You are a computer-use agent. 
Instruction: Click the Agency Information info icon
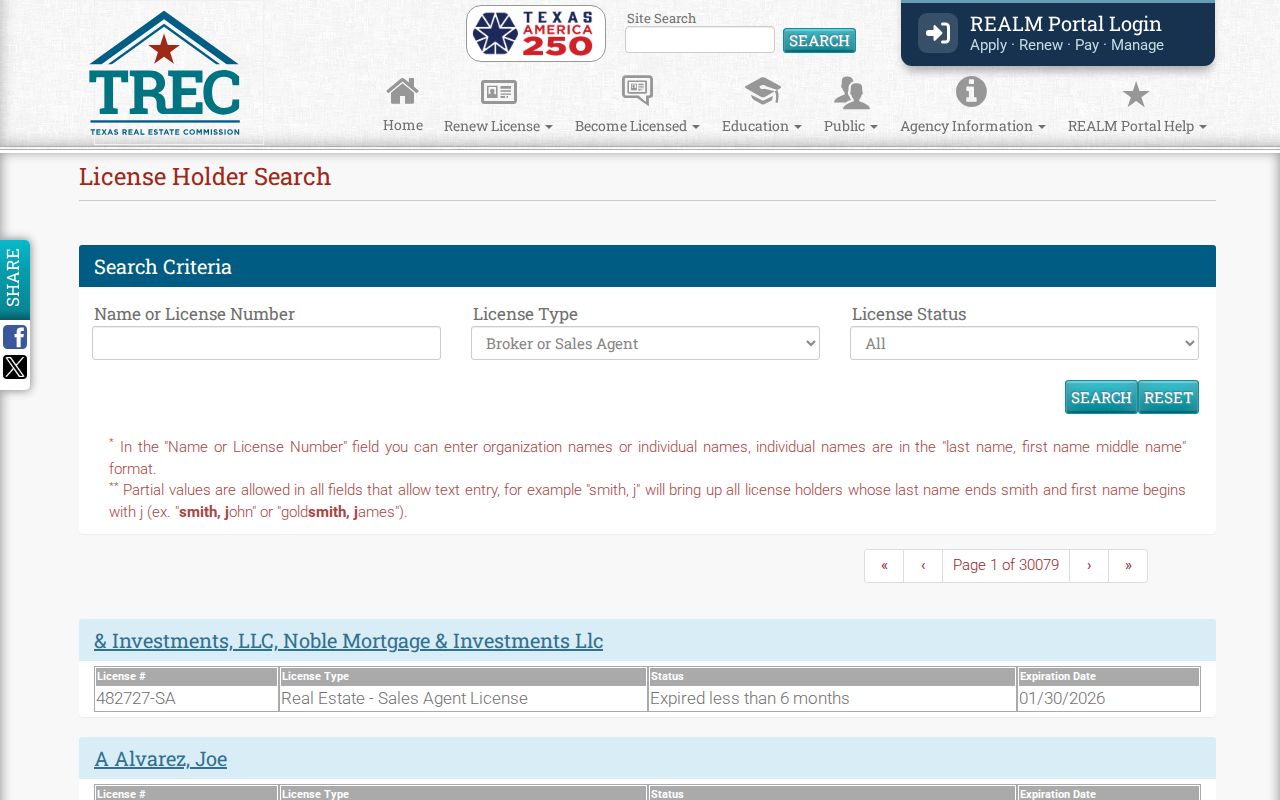click(971, 91)
